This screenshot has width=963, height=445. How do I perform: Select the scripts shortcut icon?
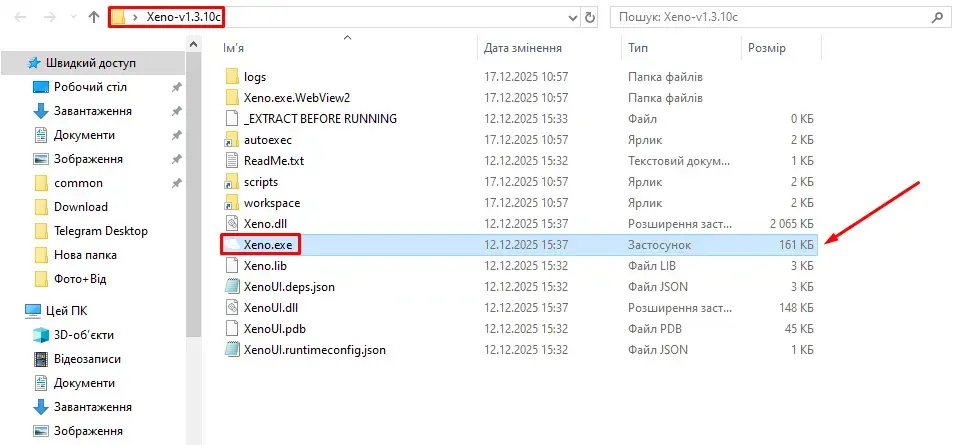tap(232, 182)
